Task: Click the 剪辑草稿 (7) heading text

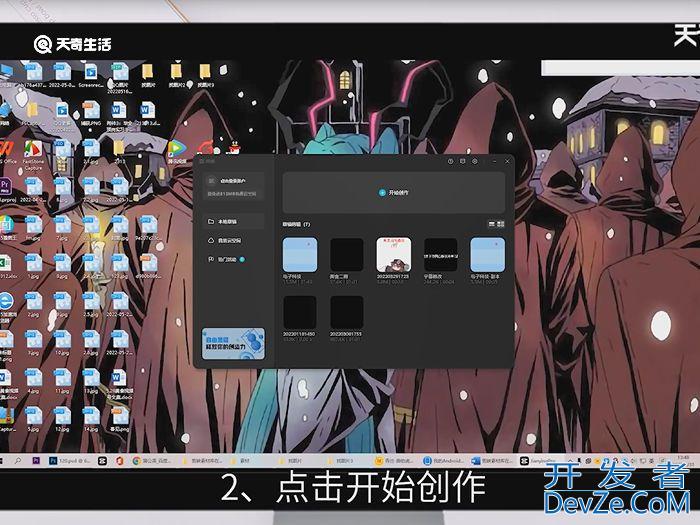Action: (296, 224)
